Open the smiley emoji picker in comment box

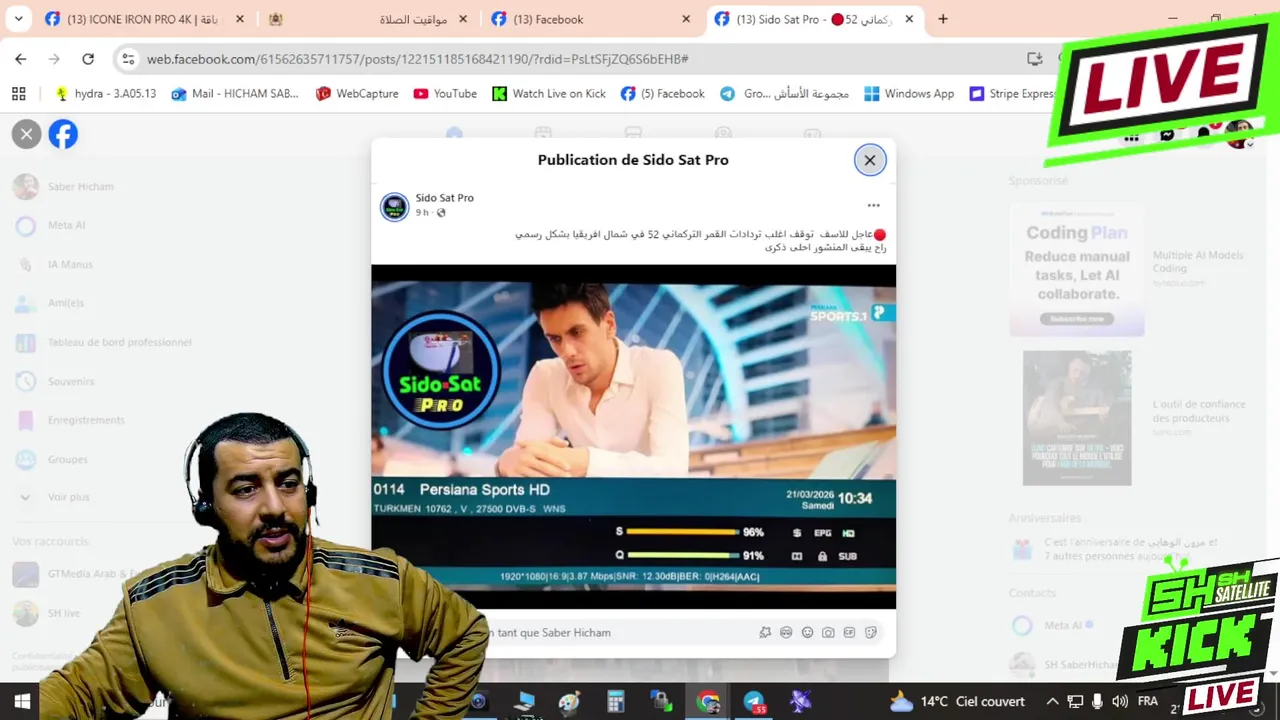click(x=807, y=633)
